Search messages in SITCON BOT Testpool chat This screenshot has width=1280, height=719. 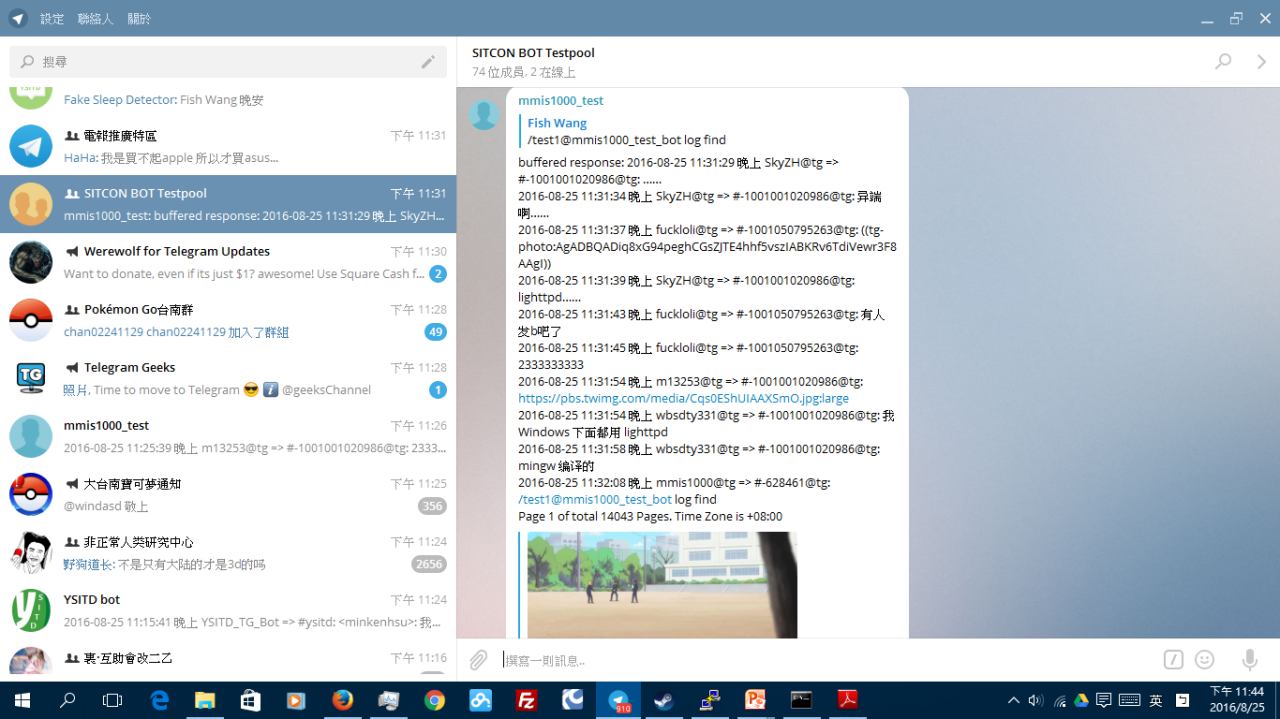point(1222,61)
